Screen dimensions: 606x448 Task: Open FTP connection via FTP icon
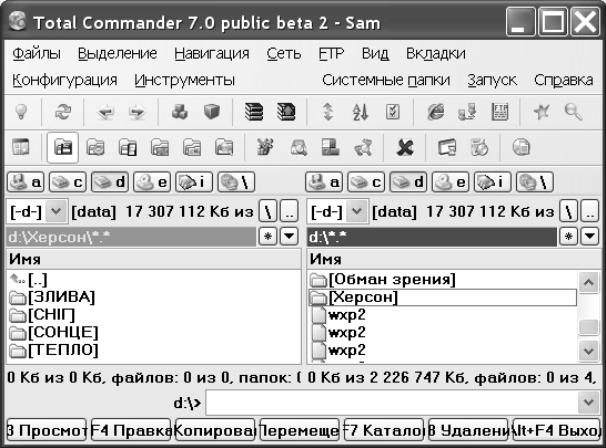pos(500,112)
